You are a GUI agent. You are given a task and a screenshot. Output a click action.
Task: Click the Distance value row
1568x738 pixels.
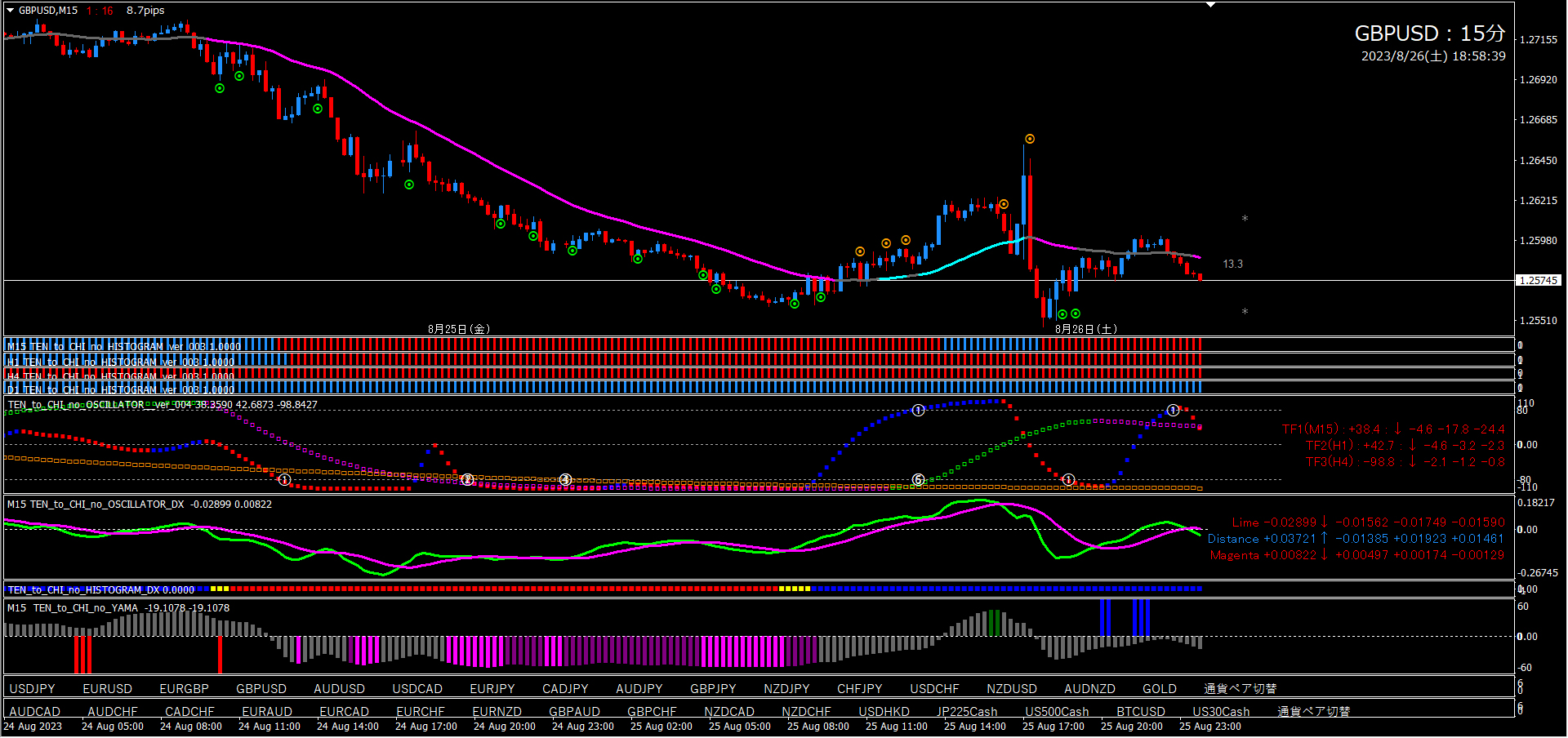[x=1356, y=539]
